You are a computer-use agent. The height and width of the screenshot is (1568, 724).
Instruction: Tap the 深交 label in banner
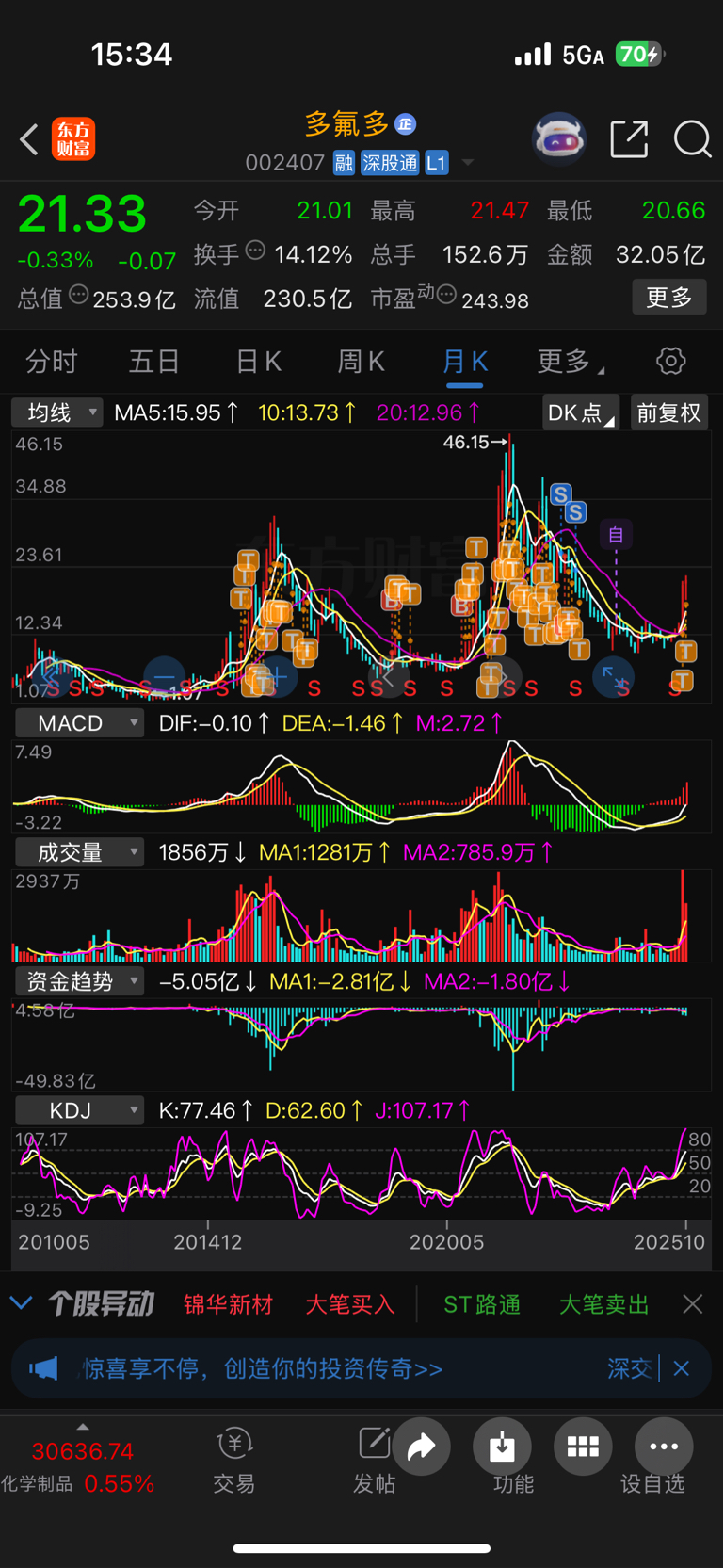click(630, 1368)
